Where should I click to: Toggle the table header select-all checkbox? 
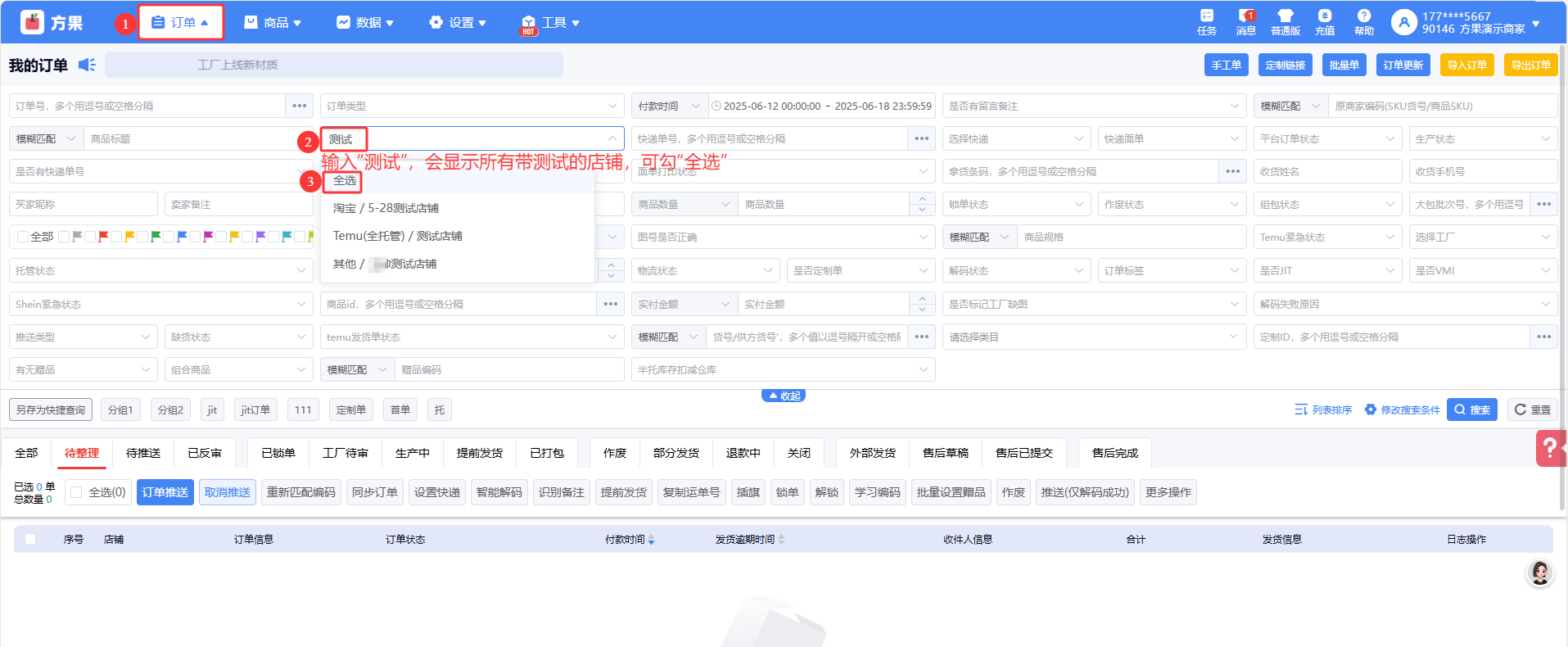(x=30, y=539)
